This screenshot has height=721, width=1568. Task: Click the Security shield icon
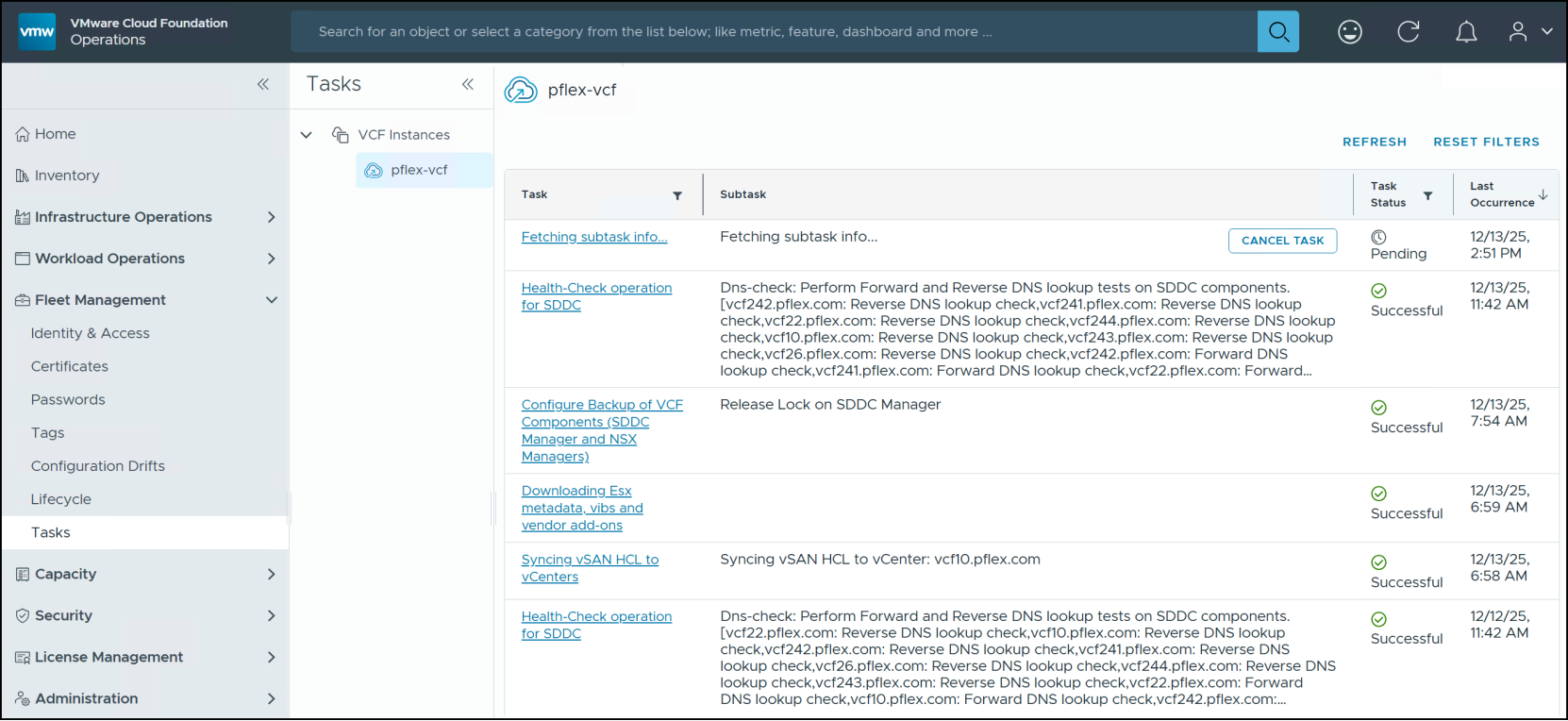tap(23, 615)
